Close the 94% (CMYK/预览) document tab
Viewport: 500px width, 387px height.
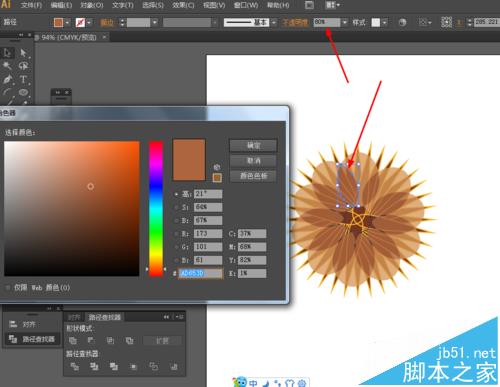click(x=104, y=37)
